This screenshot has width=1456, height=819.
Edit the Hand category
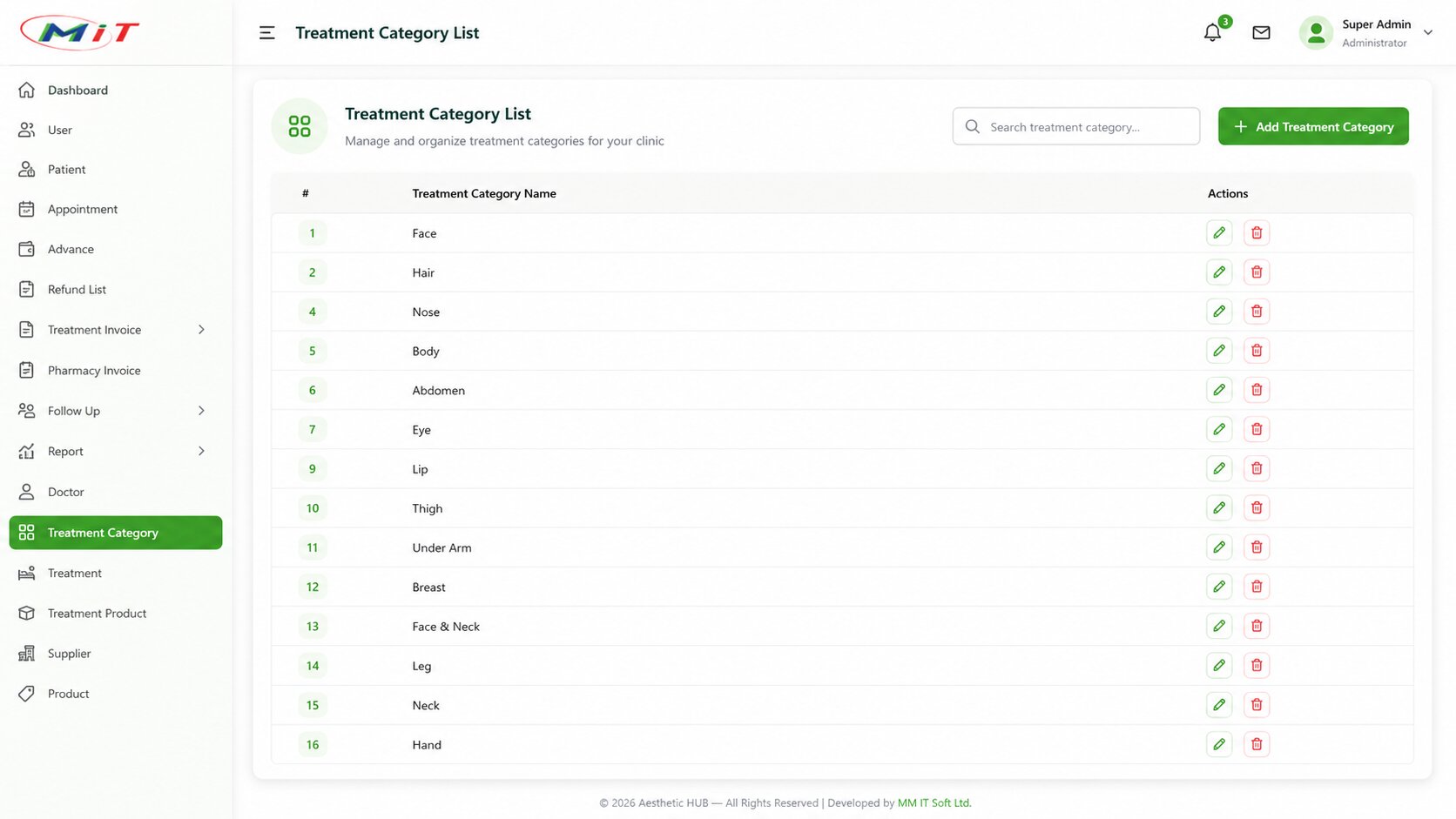pyautogui.click(x=1219, y=743)
